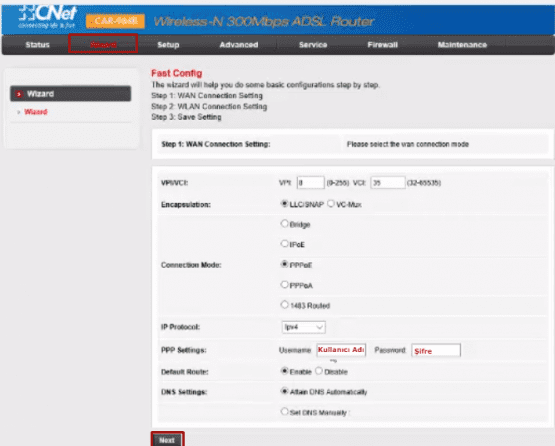Image resolution: width=555 pixels, height=446 pixels.
Task: Choose 1483 Routed connection mode
Action: tap(284, 304)
